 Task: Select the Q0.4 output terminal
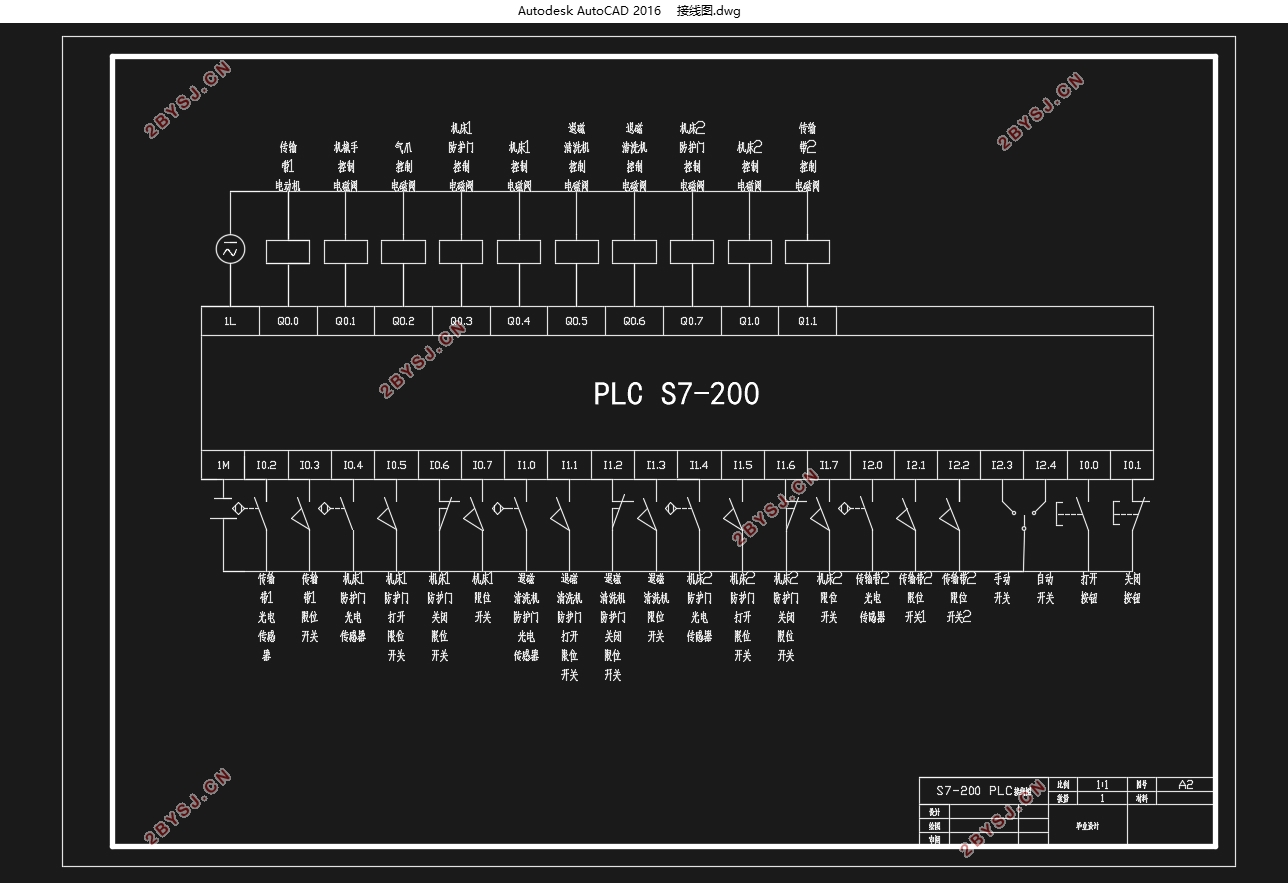coord(519,321)
